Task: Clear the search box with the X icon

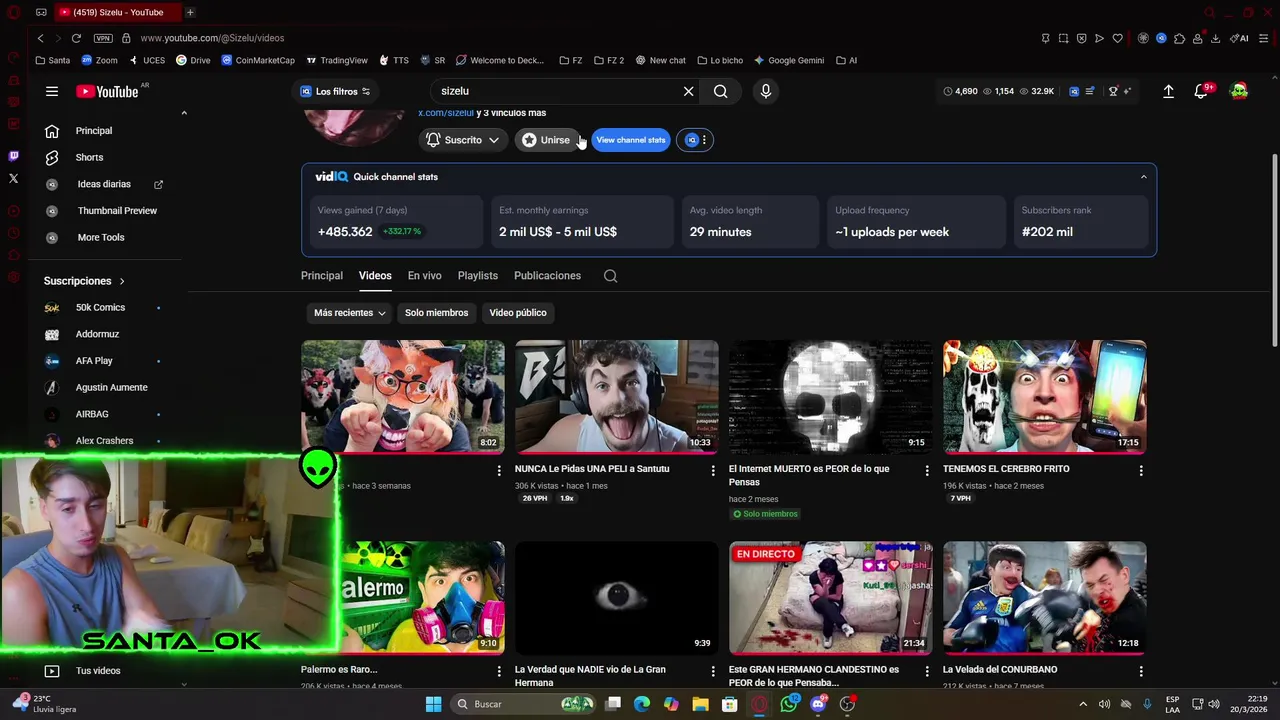Action: coord(688,91)
